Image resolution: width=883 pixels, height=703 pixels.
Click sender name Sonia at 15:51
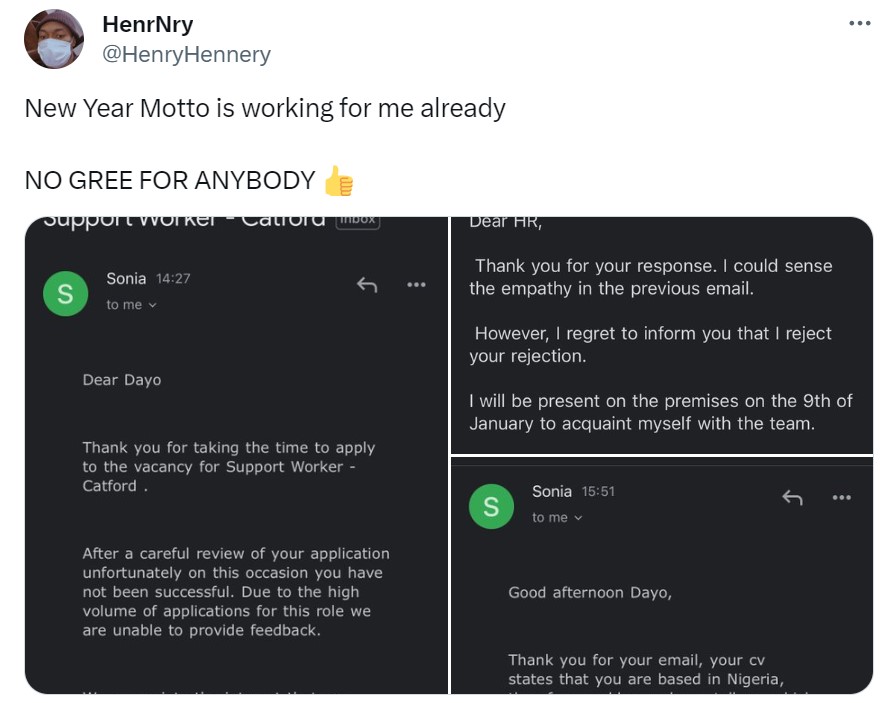[x=552, y=491]
